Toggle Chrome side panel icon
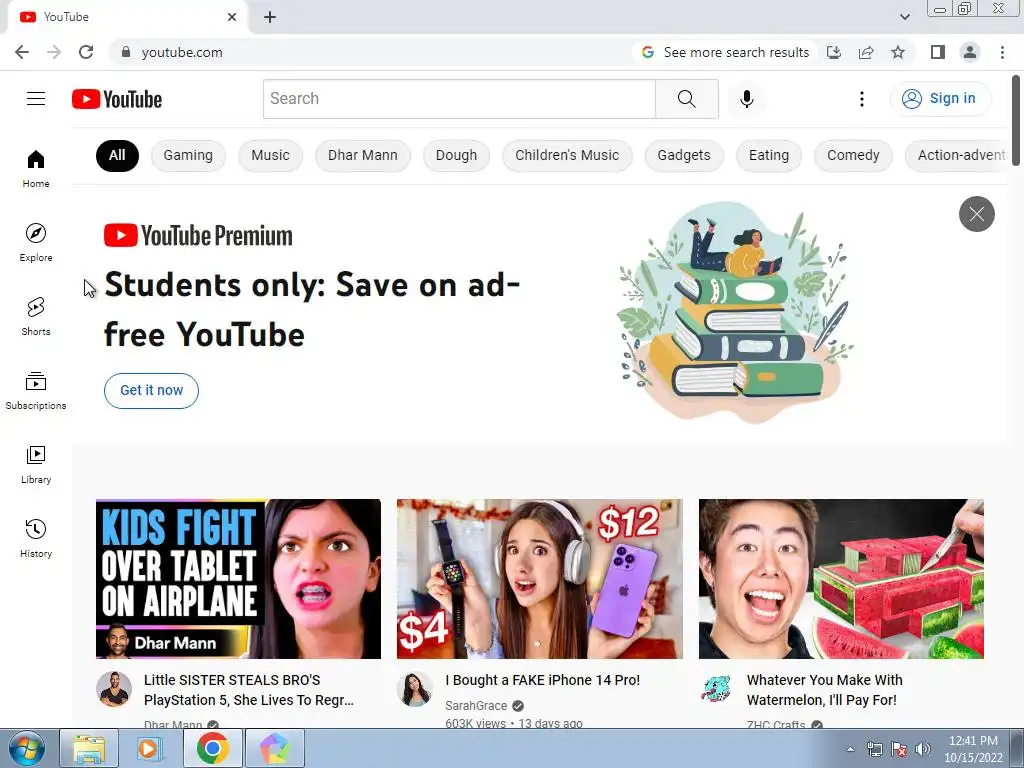 [x=938, y=52]
